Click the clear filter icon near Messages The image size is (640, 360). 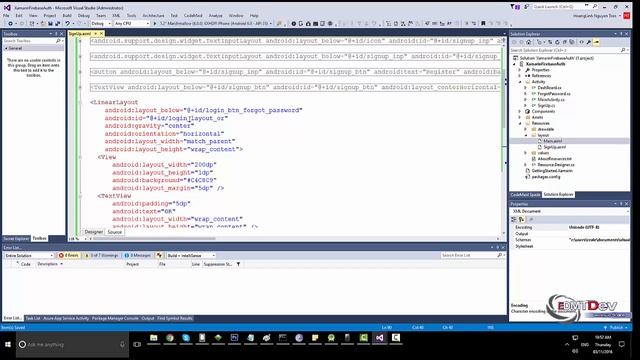tap(159, 256)
